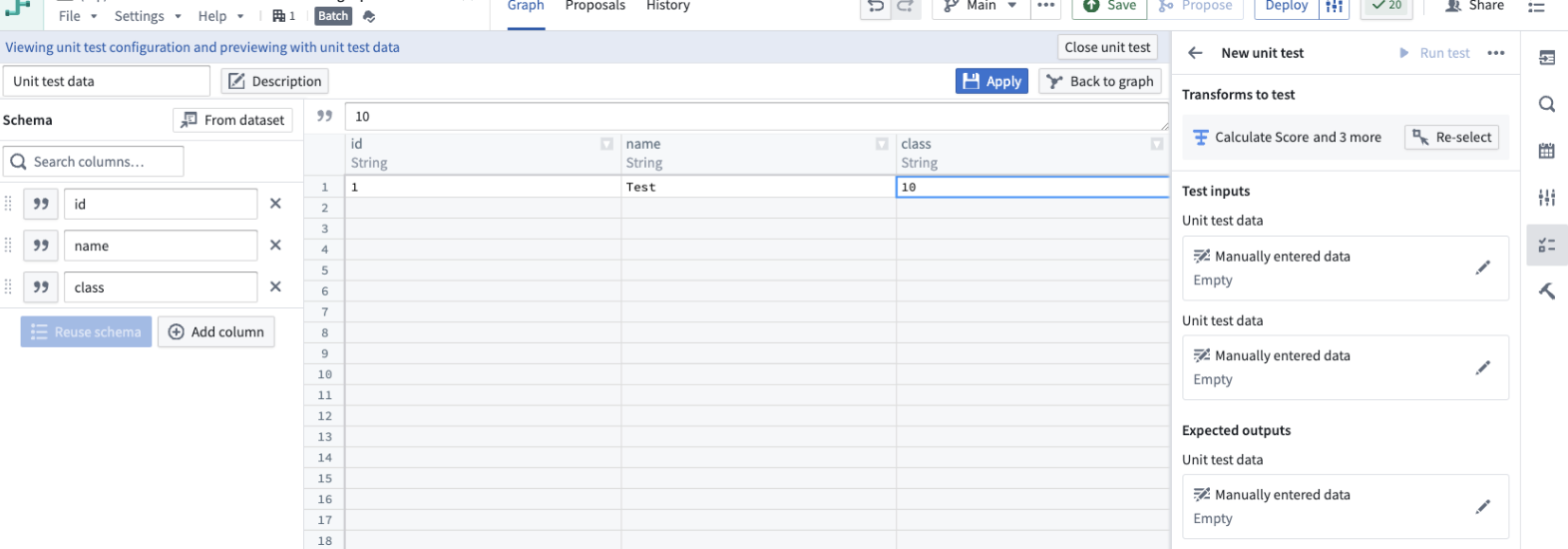Open deploy settings sliders icon

click(1334, 7)
